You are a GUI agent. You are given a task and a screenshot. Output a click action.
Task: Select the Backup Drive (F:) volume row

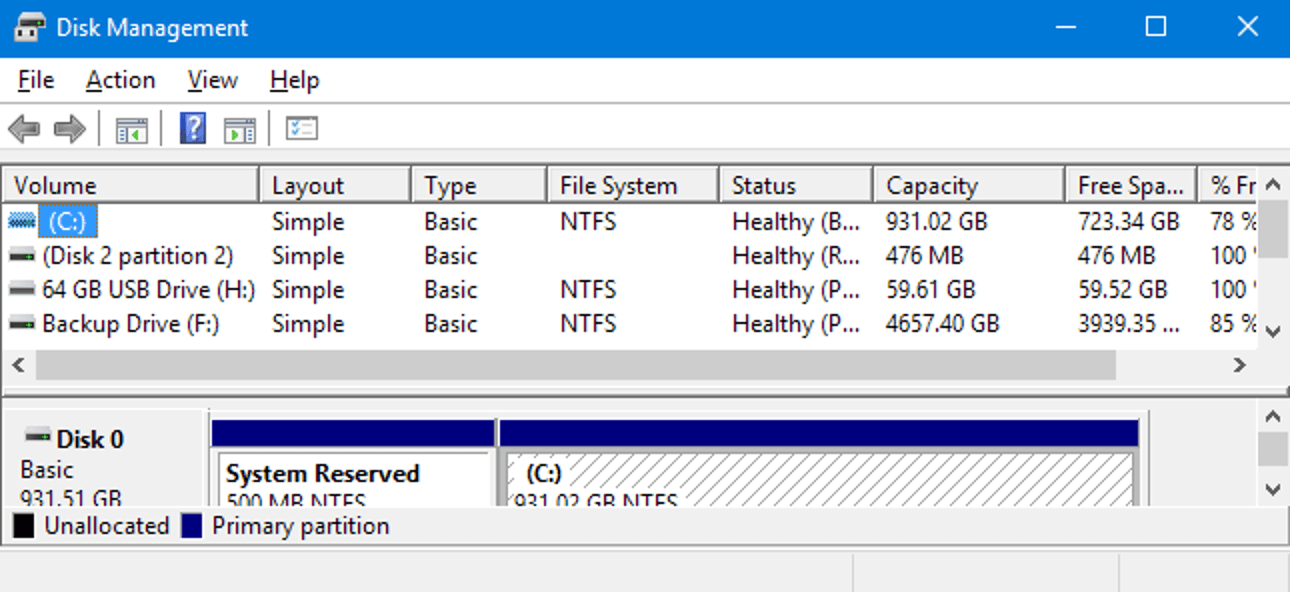point(130,324)
